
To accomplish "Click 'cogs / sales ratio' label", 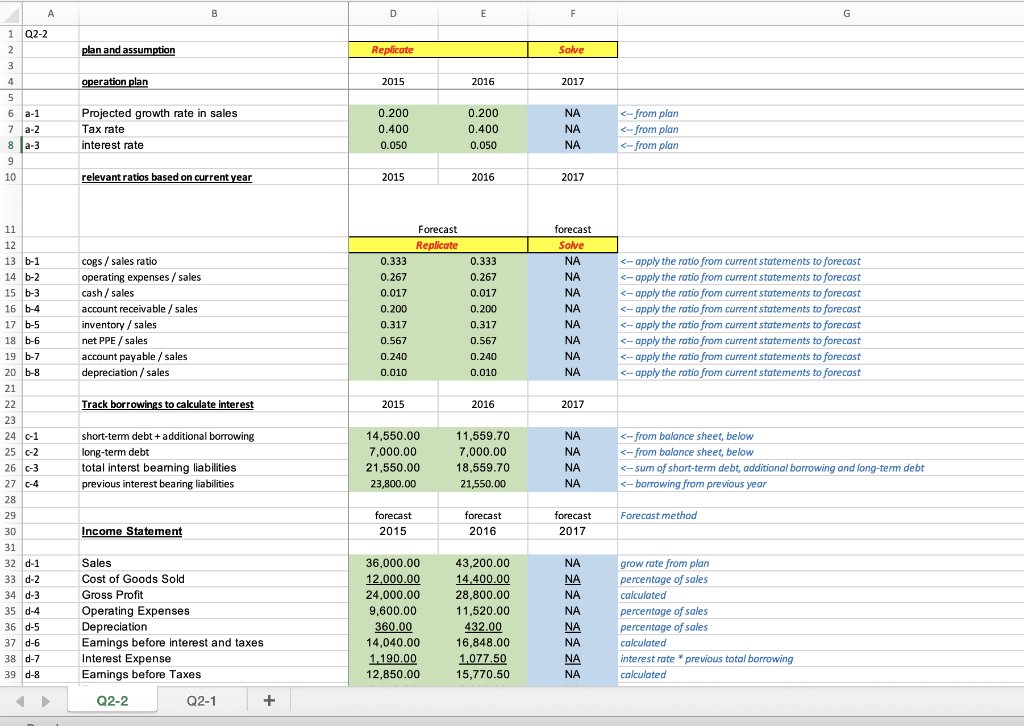I will 120,261.
